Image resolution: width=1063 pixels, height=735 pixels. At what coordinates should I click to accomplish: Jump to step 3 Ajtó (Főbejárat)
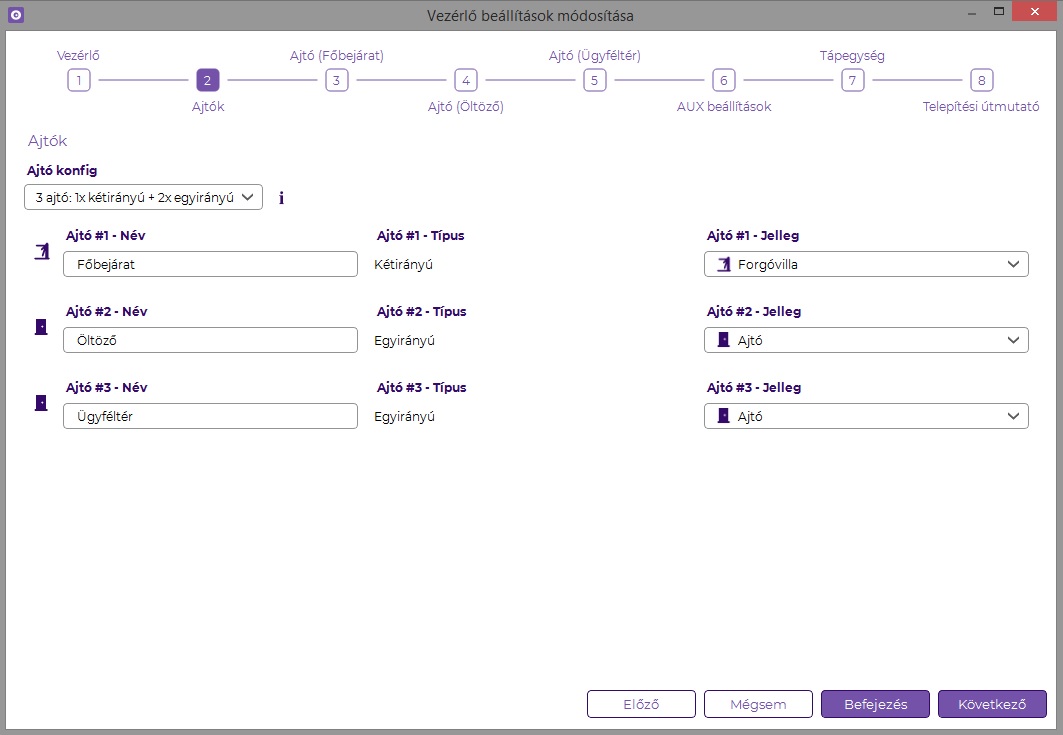click(x=337, y=81)
